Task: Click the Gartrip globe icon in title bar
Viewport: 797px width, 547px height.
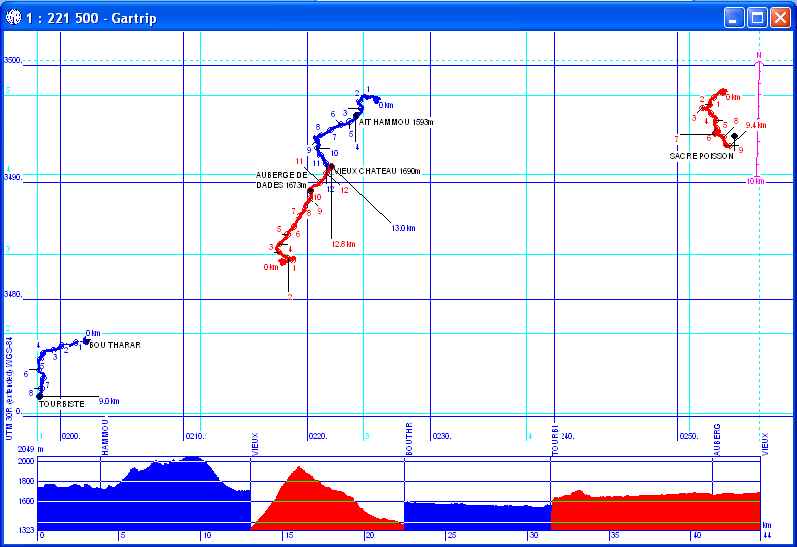Action: (12, 17)
